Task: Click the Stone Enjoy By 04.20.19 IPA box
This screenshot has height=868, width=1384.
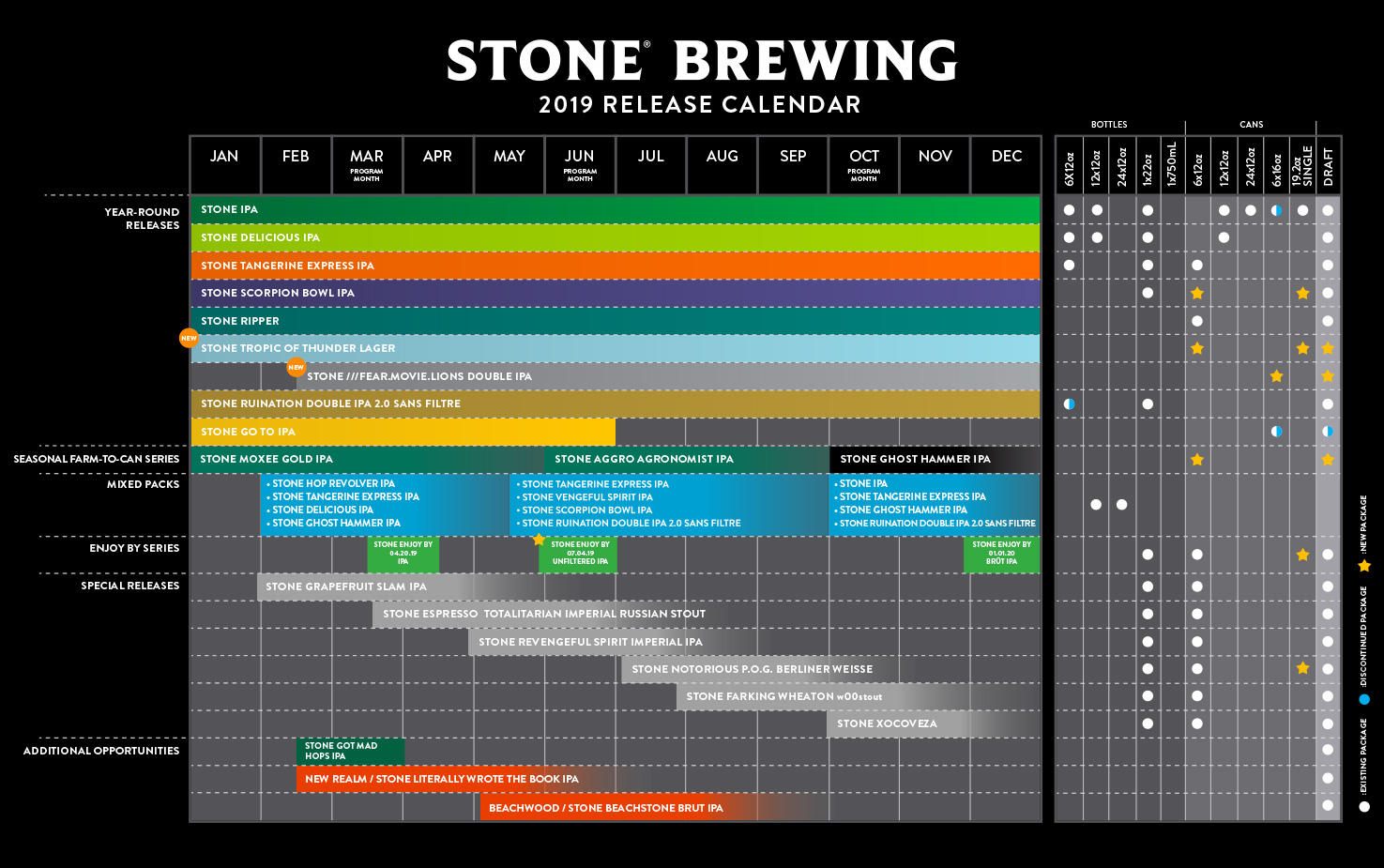Action: pos(403,554)
